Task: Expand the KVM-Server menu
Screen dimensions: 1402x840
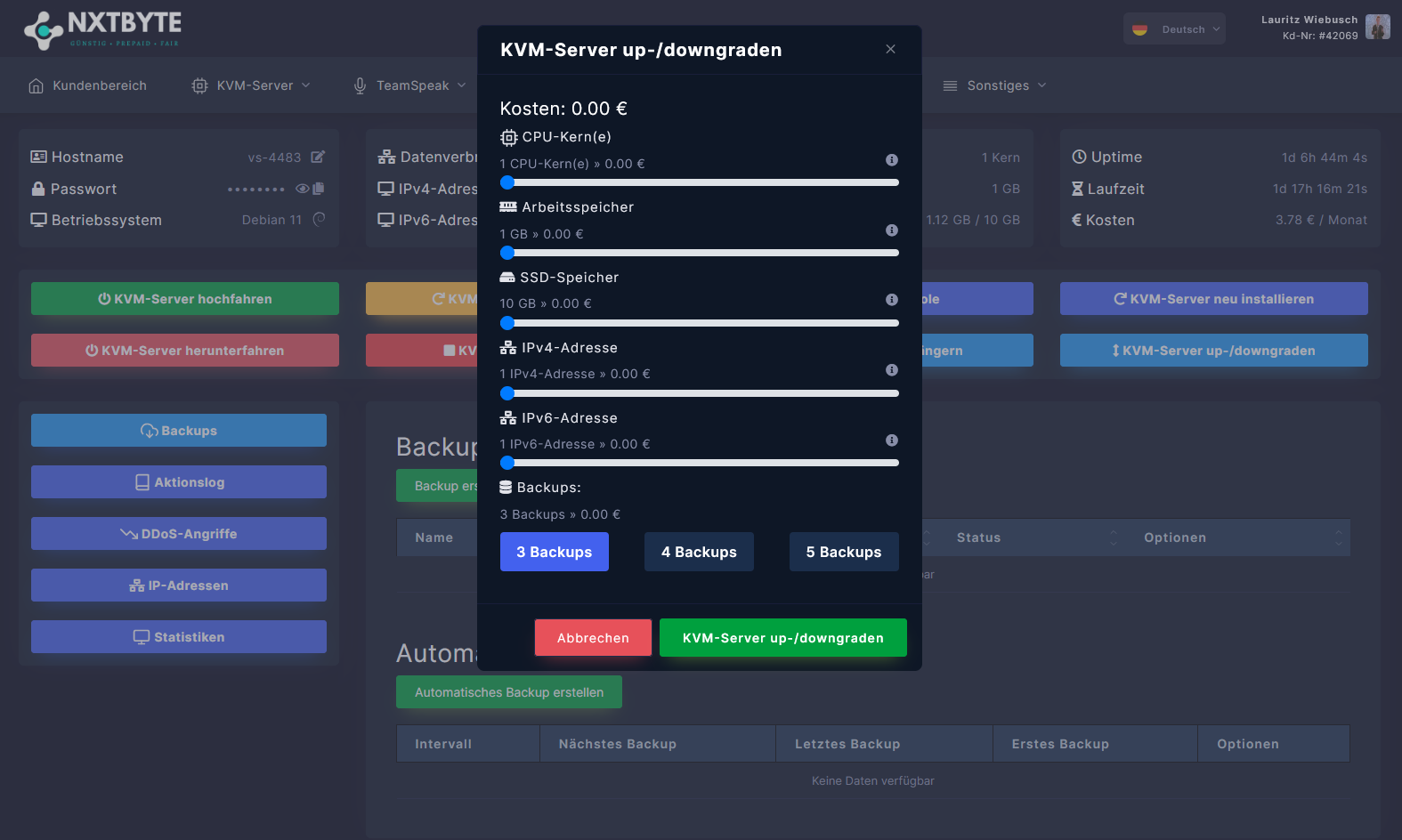Action: click(251, 85)
